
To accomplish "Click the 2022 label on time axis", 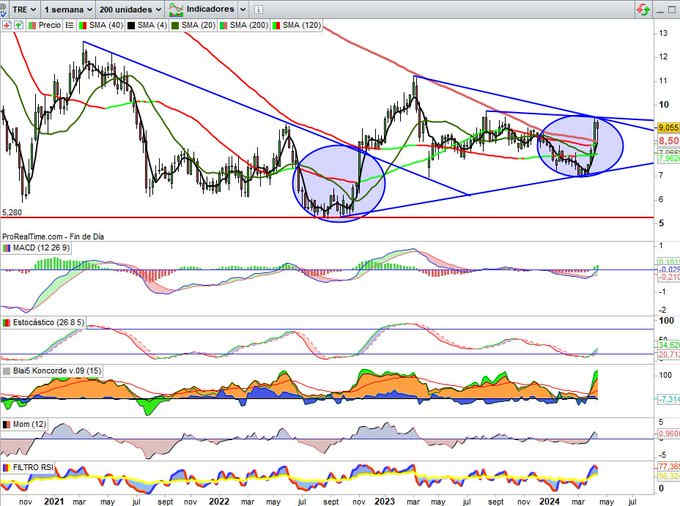I will click(219, 501).
